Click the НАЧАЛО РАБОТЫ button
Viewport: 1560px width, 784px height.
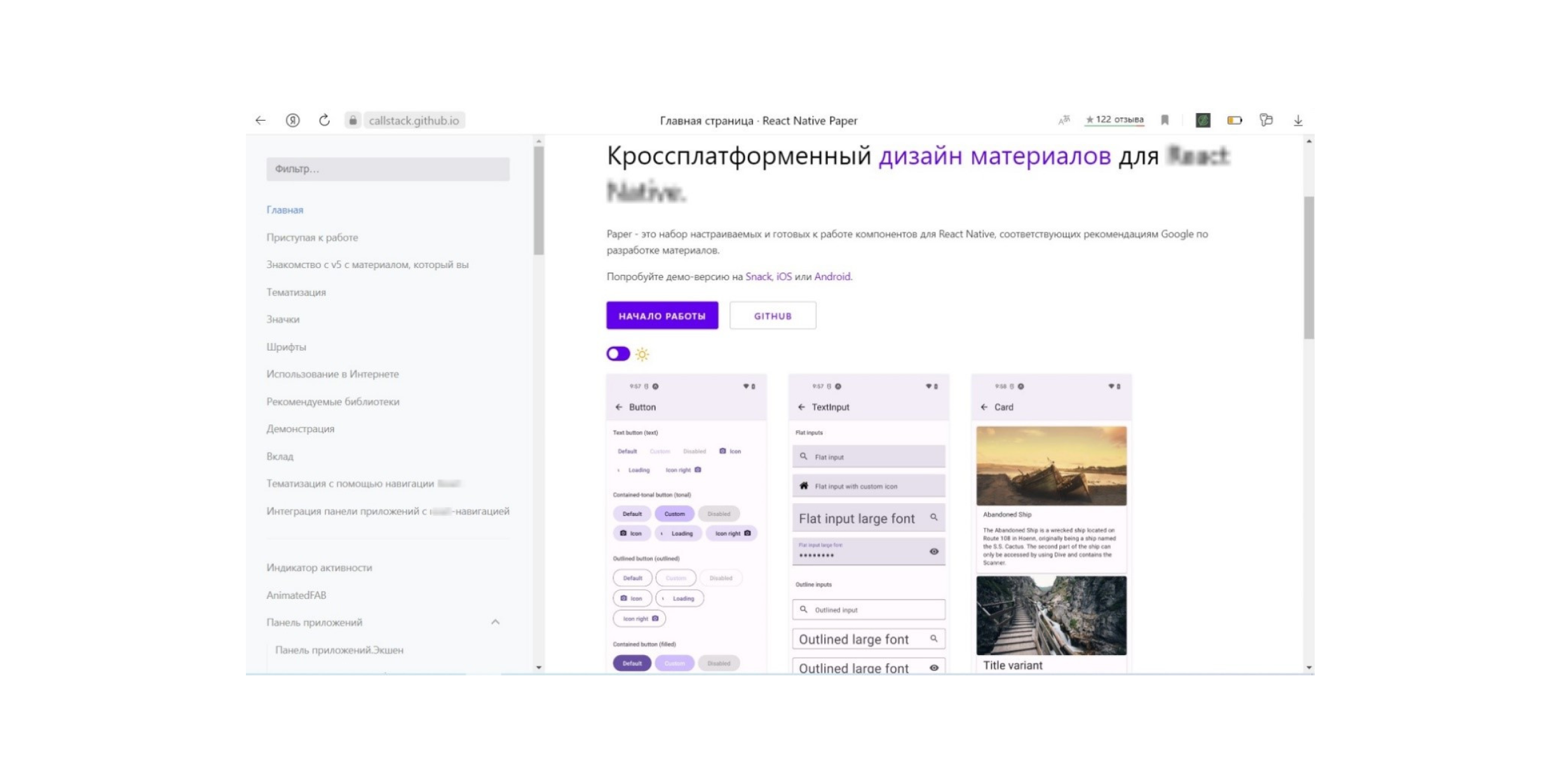(662, 316)
